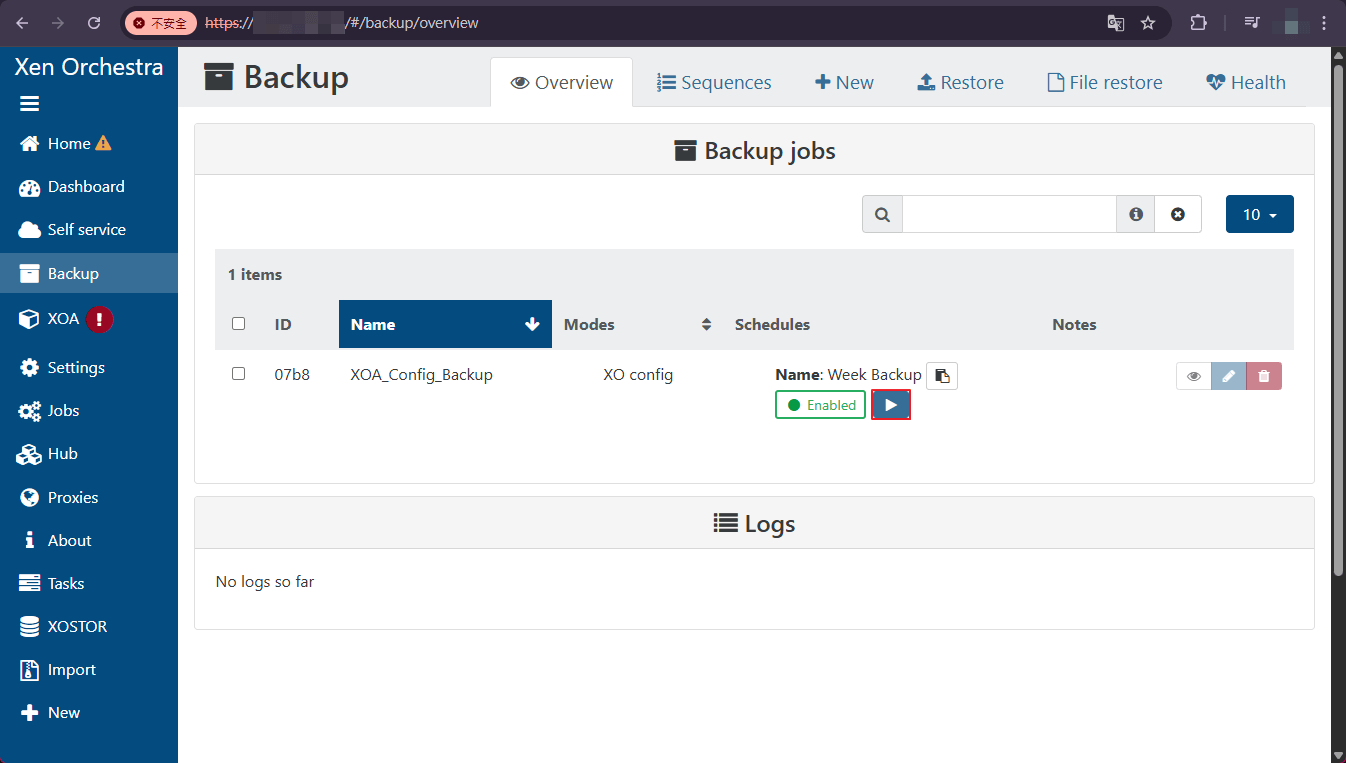Toggle the Enabled schedule state
Viewport: 1346px width, 763px height.
[x=820, y=405]
